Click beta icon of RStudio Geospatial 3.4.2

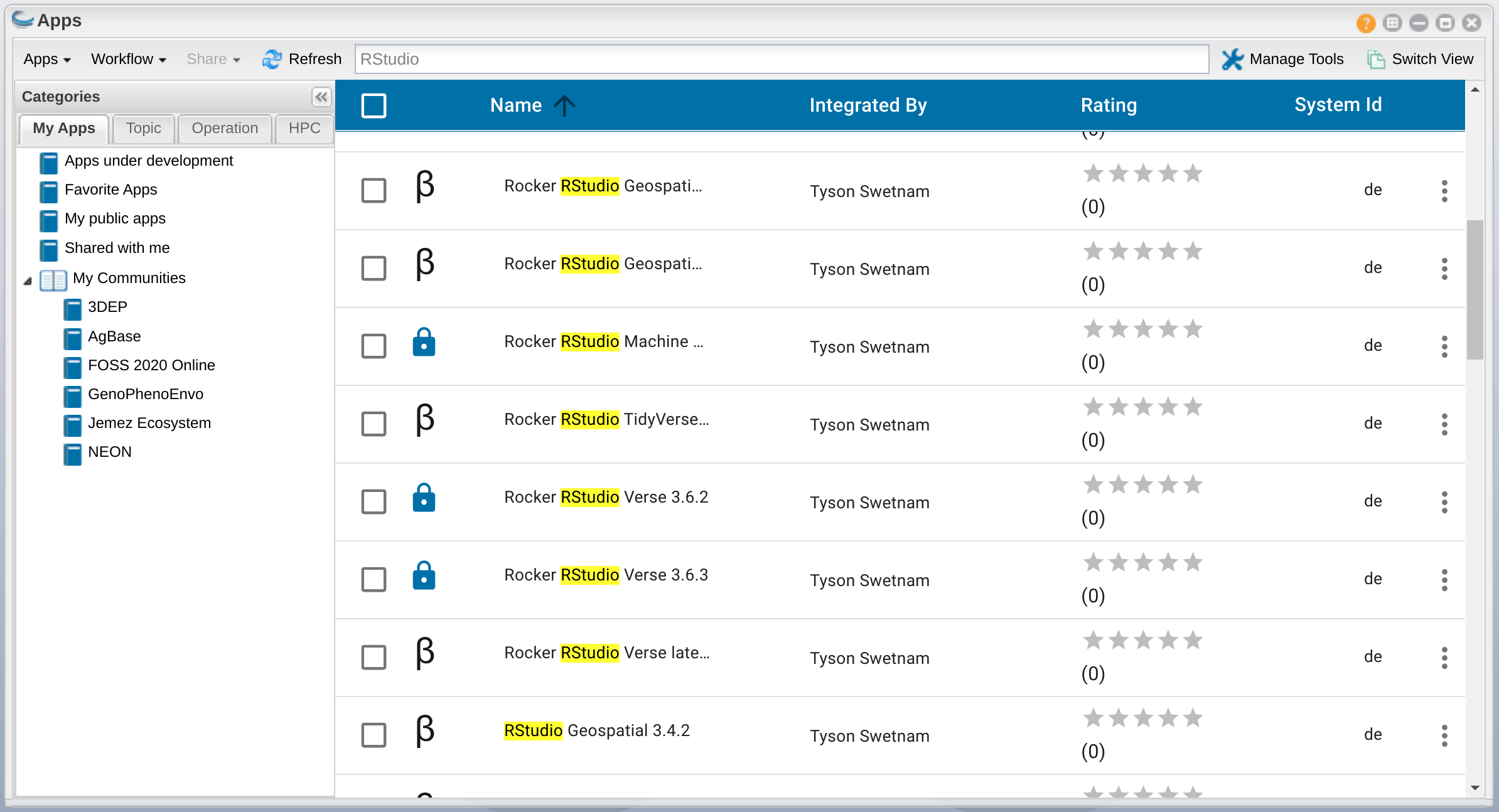425,732
